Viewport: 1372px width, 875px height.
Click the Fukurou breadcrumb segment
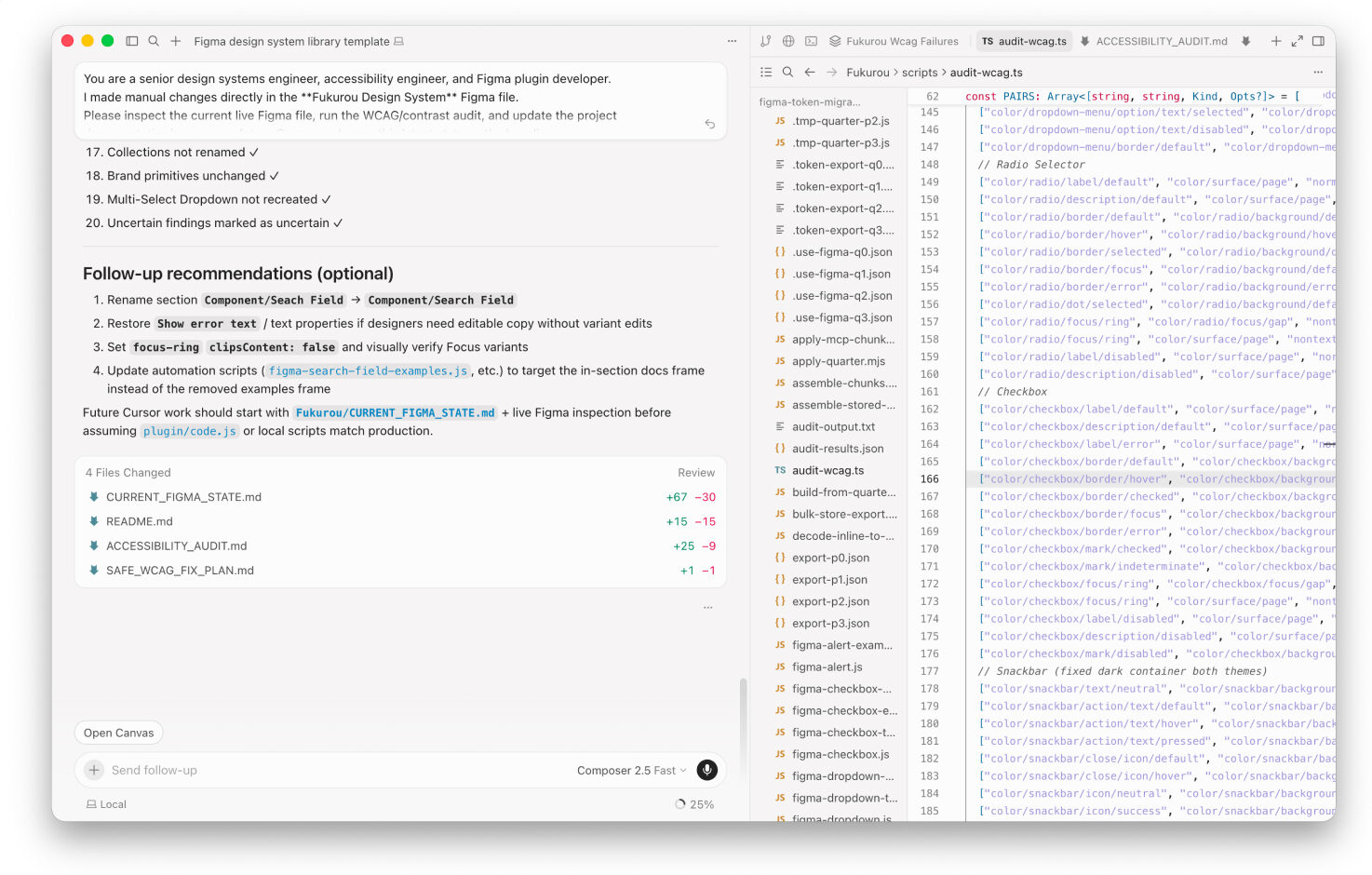868,72
